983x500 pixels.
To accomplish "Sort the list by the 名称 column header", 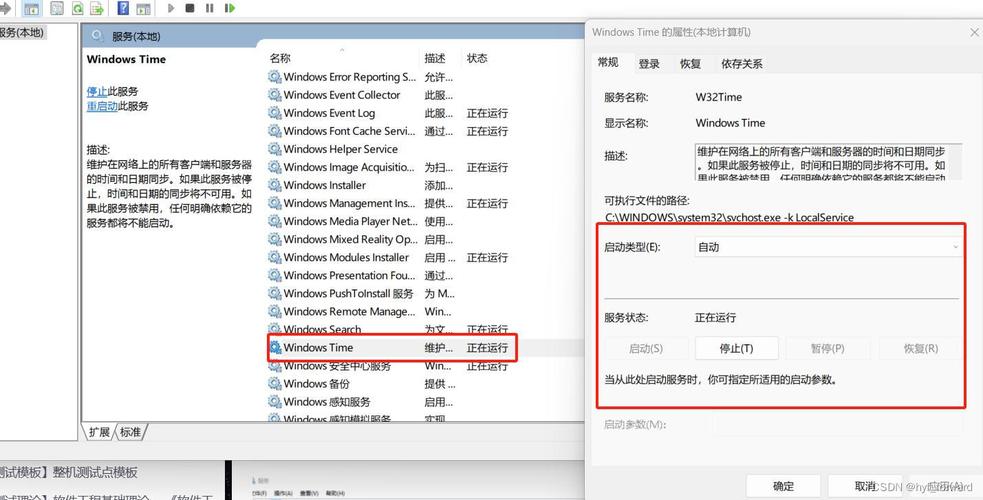I will click(x=342, y=58).
